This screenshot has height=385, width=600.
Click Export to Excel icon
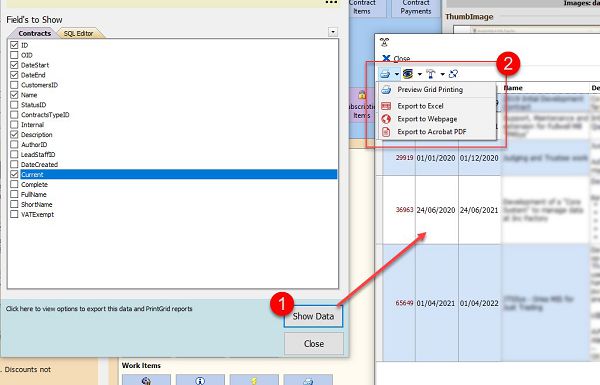tap(386, 106)
